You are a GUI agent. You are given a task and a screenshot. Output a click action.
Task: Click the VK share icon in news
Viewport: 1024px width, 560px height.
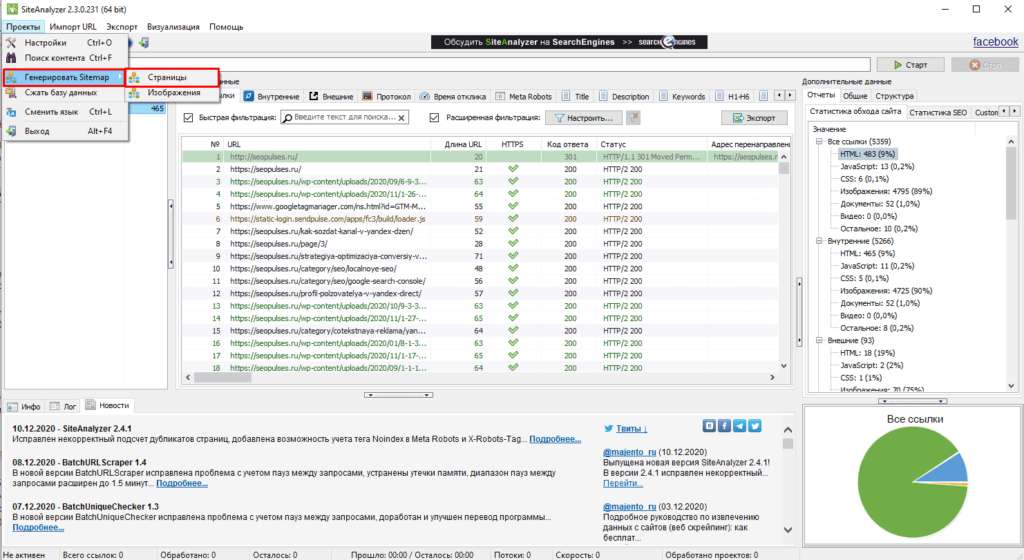click(709, 426)
